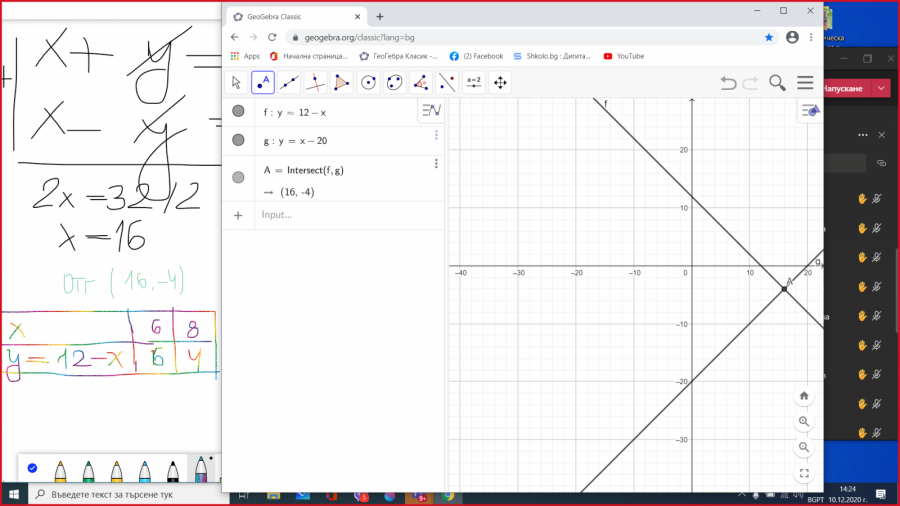Open the graphics style bar toggle
Screen dimensions: 900x506
pos(810,110)
